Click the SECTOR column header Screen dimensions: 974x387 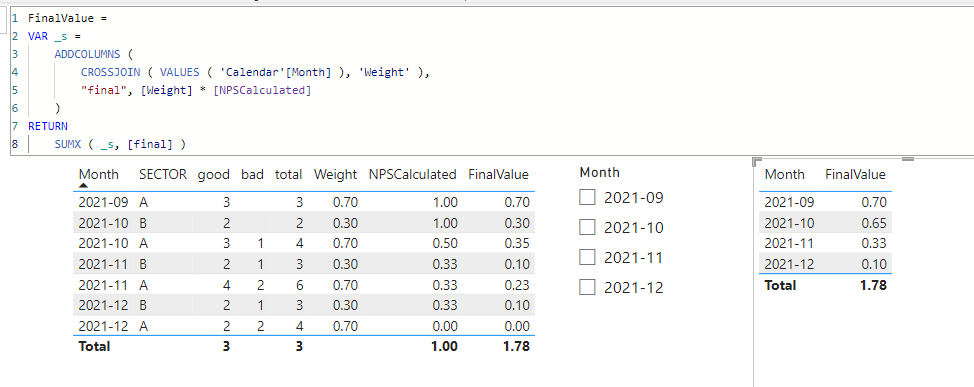point(163,175)
